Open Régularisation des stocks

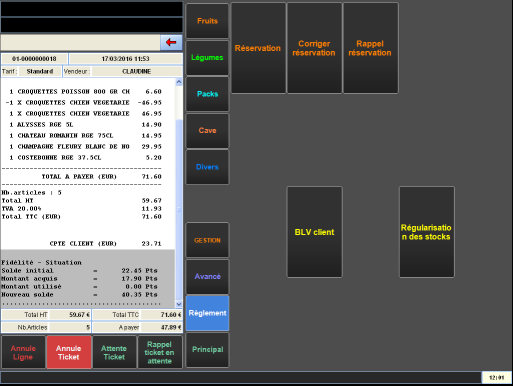pos(427,232)
